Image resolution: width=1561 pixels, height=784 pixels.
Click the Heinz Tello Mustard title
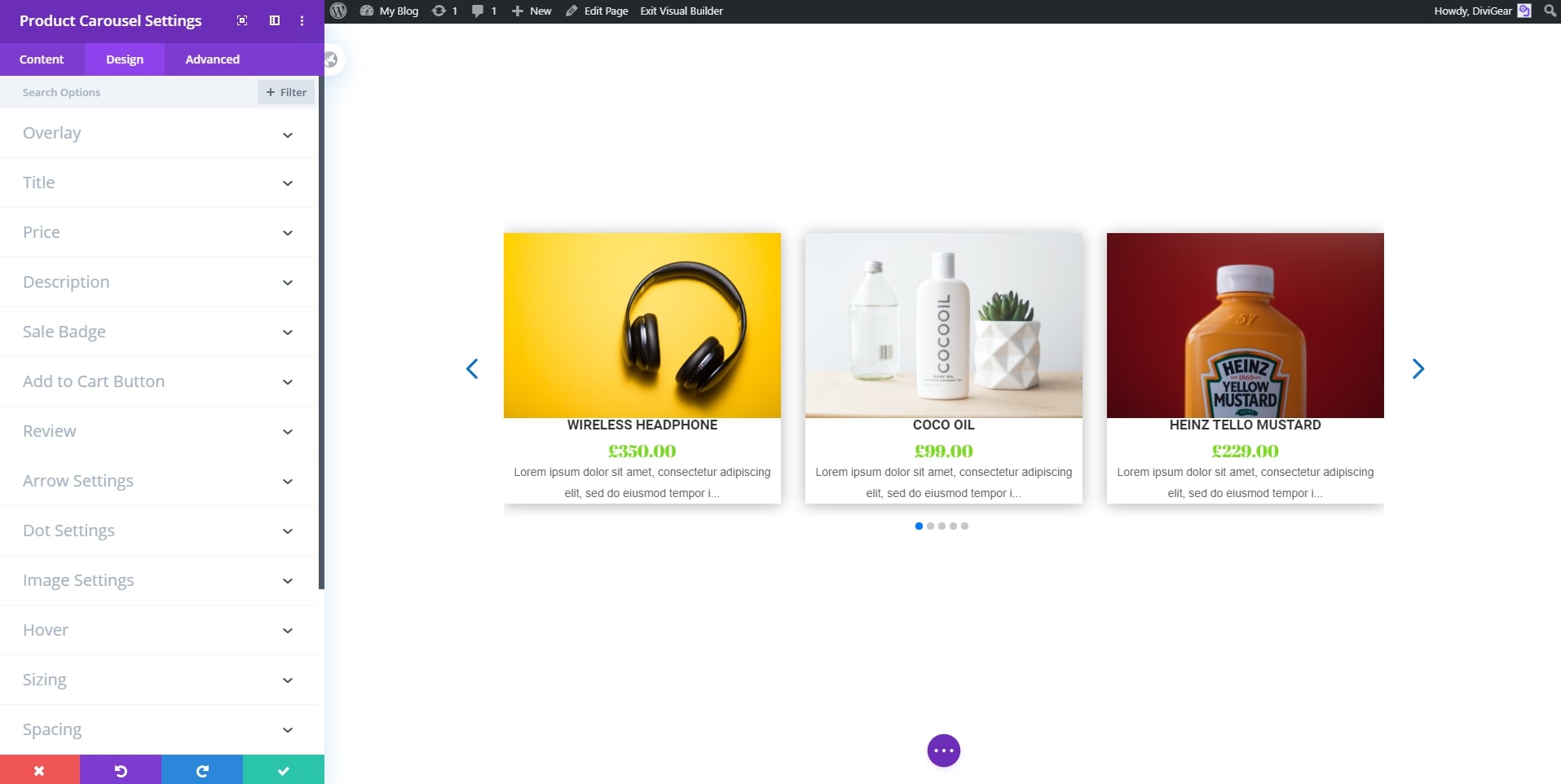pos(1246,425)
